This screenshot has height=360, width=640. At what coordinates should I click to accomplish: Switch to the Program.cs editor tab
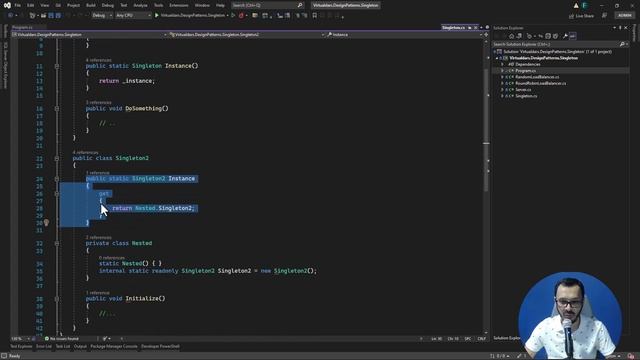coord(22,27)
